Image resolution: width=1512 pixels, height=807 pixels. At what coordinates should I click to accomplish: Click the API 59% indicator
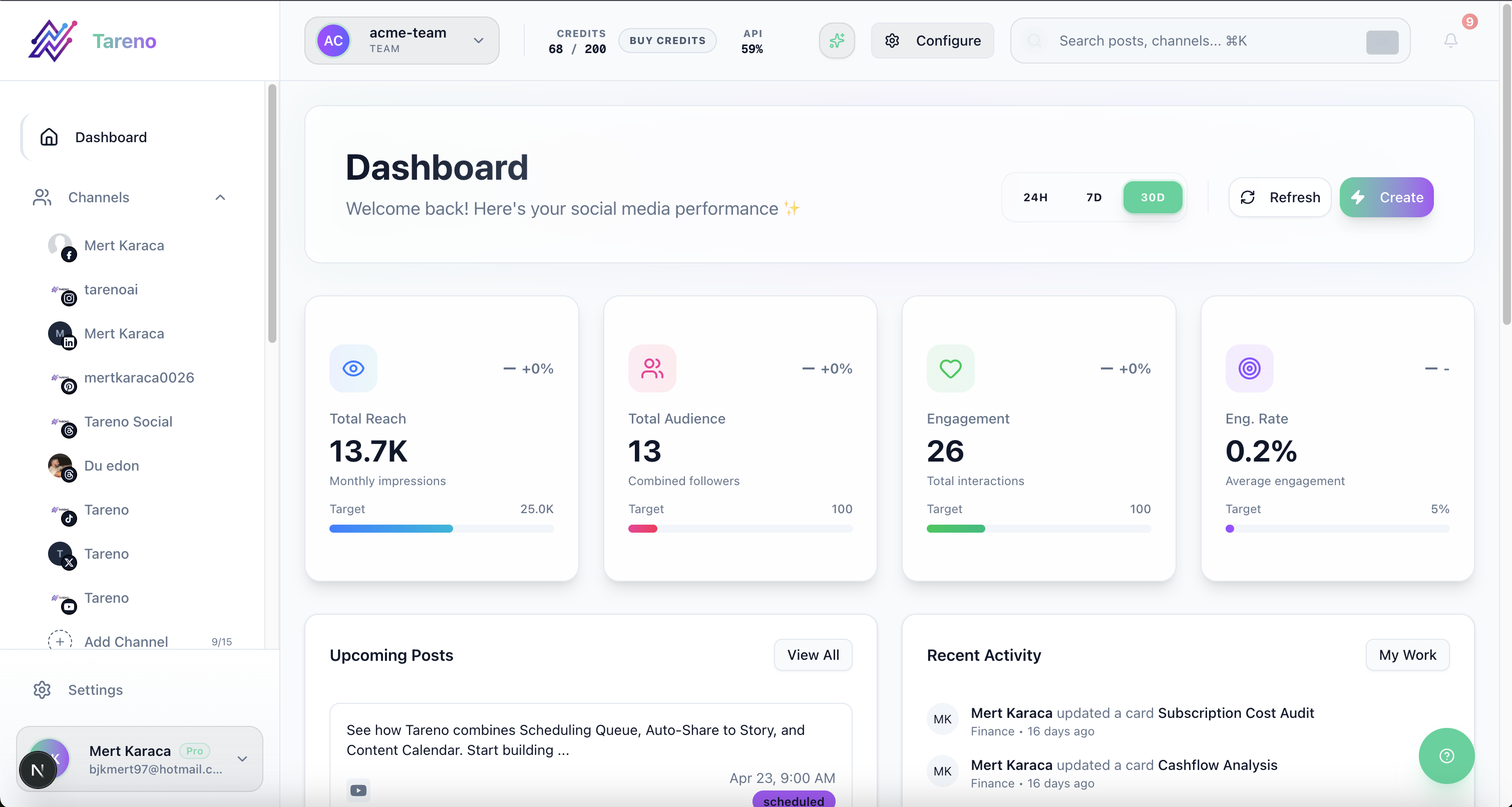[x=752, y=41]
